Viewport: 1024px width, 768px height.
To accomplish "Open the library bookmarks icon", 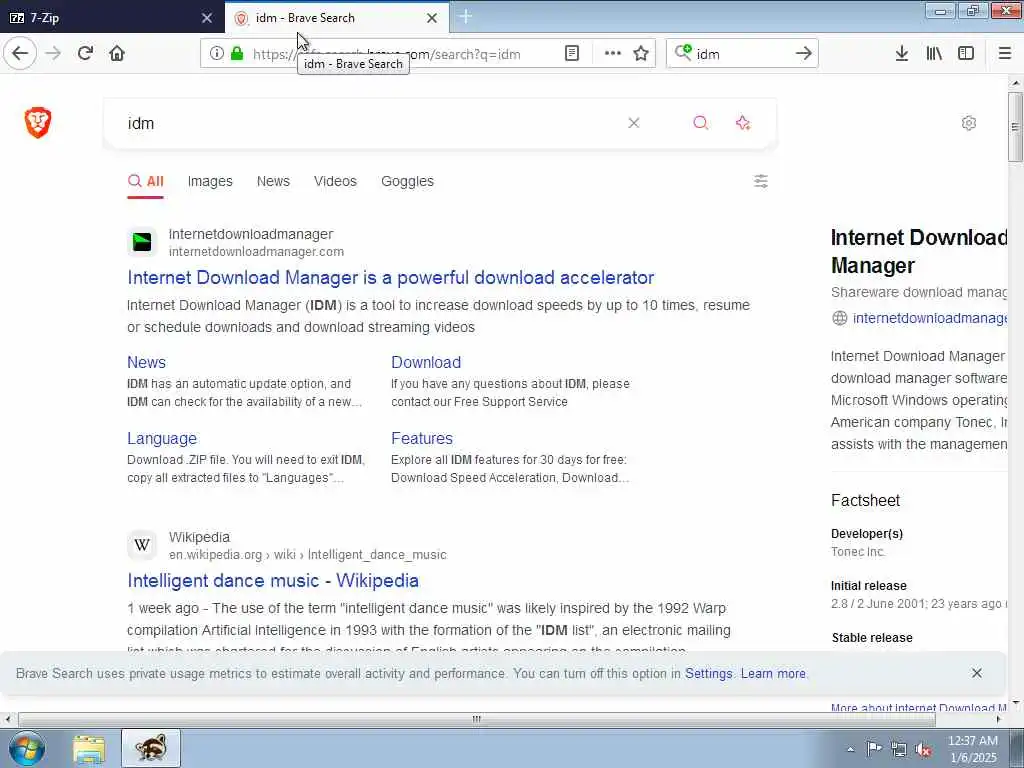I will pyautogui.click(x=934, y=54).
